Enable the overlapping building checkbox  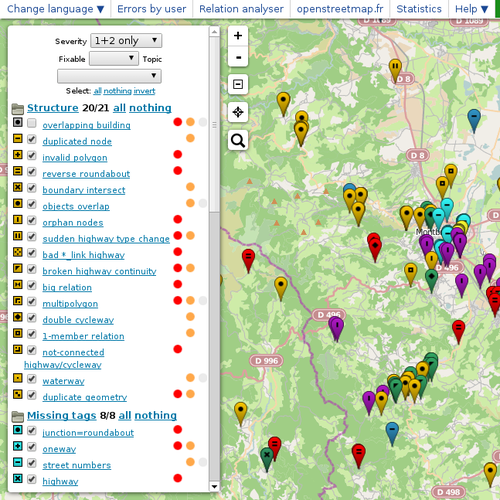pos(32,123)
